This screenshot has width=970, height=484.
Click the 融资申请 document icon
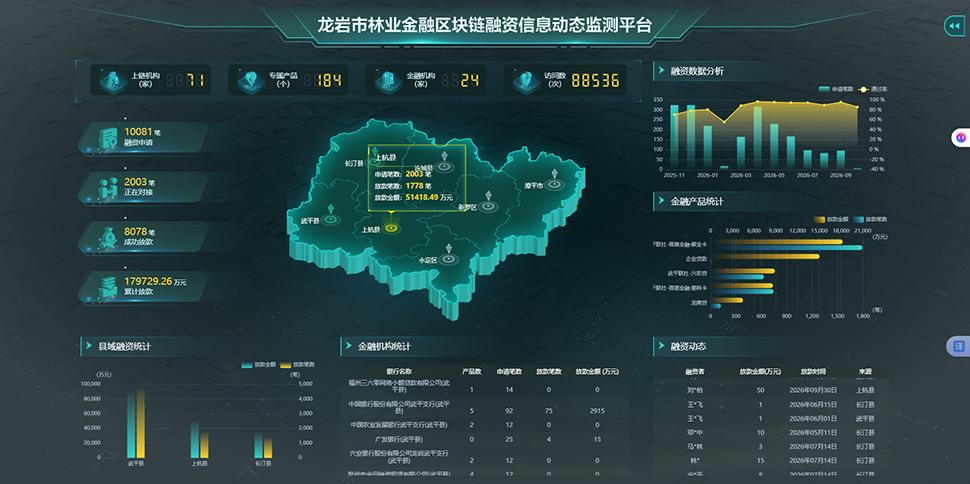click(108, 138)
